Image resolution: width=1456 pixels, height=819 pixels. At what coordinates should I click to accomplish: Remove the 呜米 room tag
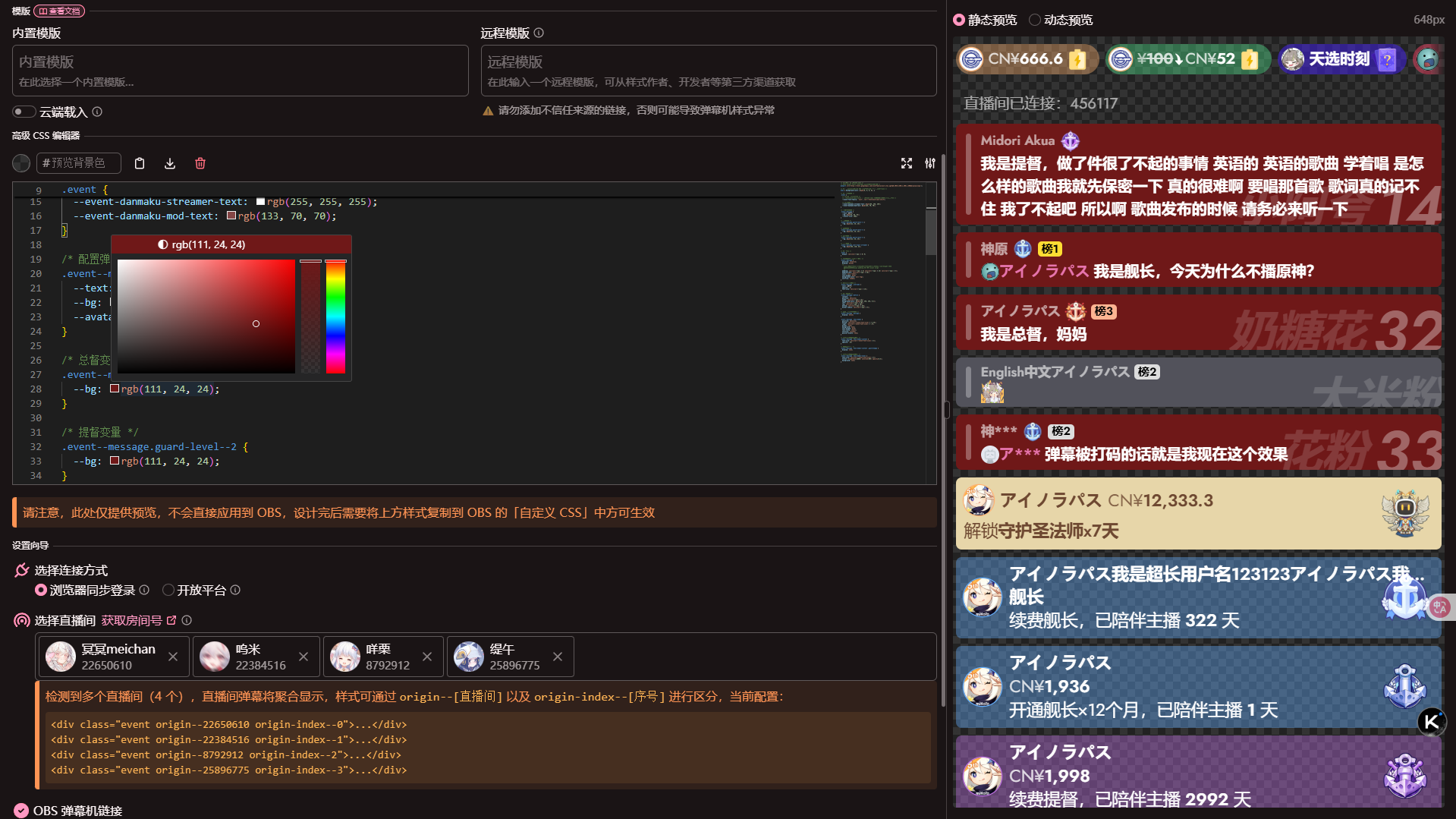click(x=303, y=657)
